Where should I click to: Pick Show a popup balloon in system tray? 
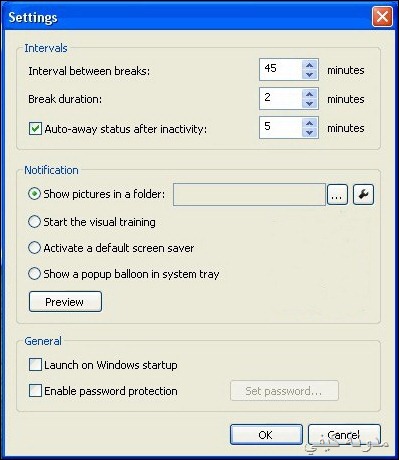tap(34, 274)
